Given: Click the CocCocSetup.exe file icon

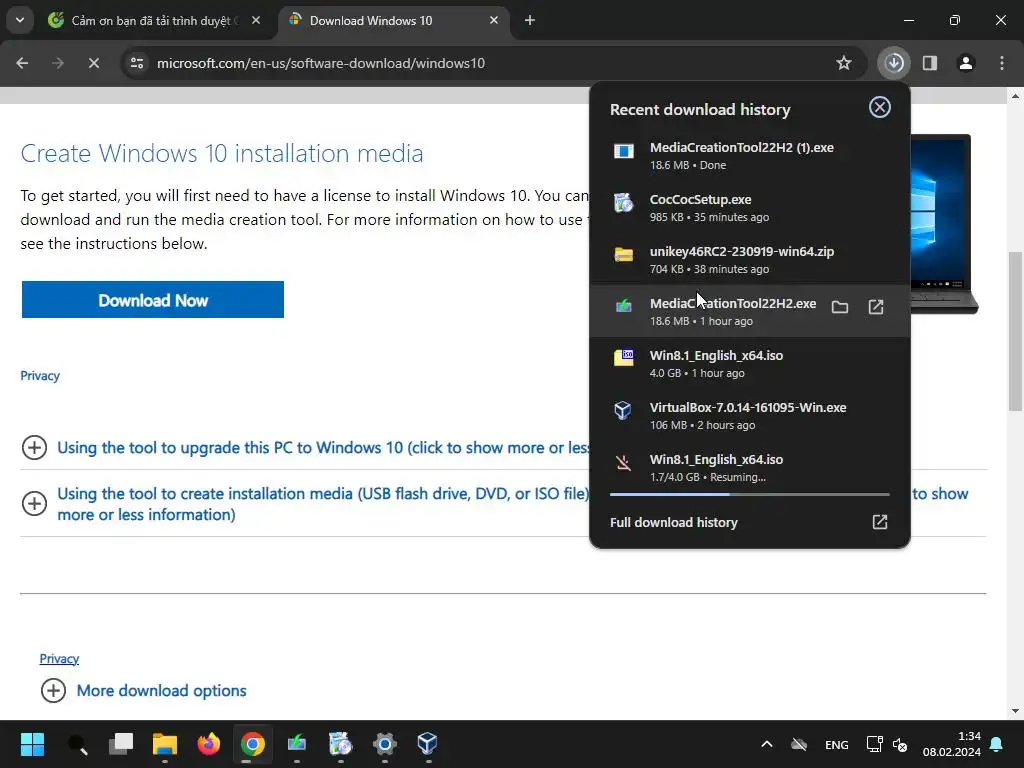Looking at the screenshot, I should [x=624, y=203].
